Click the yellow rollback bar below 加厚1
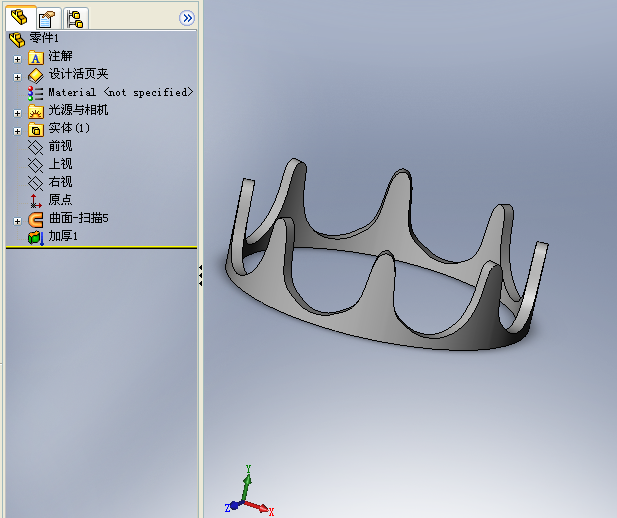Screen dimensions: 617x518 [x=102, y=247]
